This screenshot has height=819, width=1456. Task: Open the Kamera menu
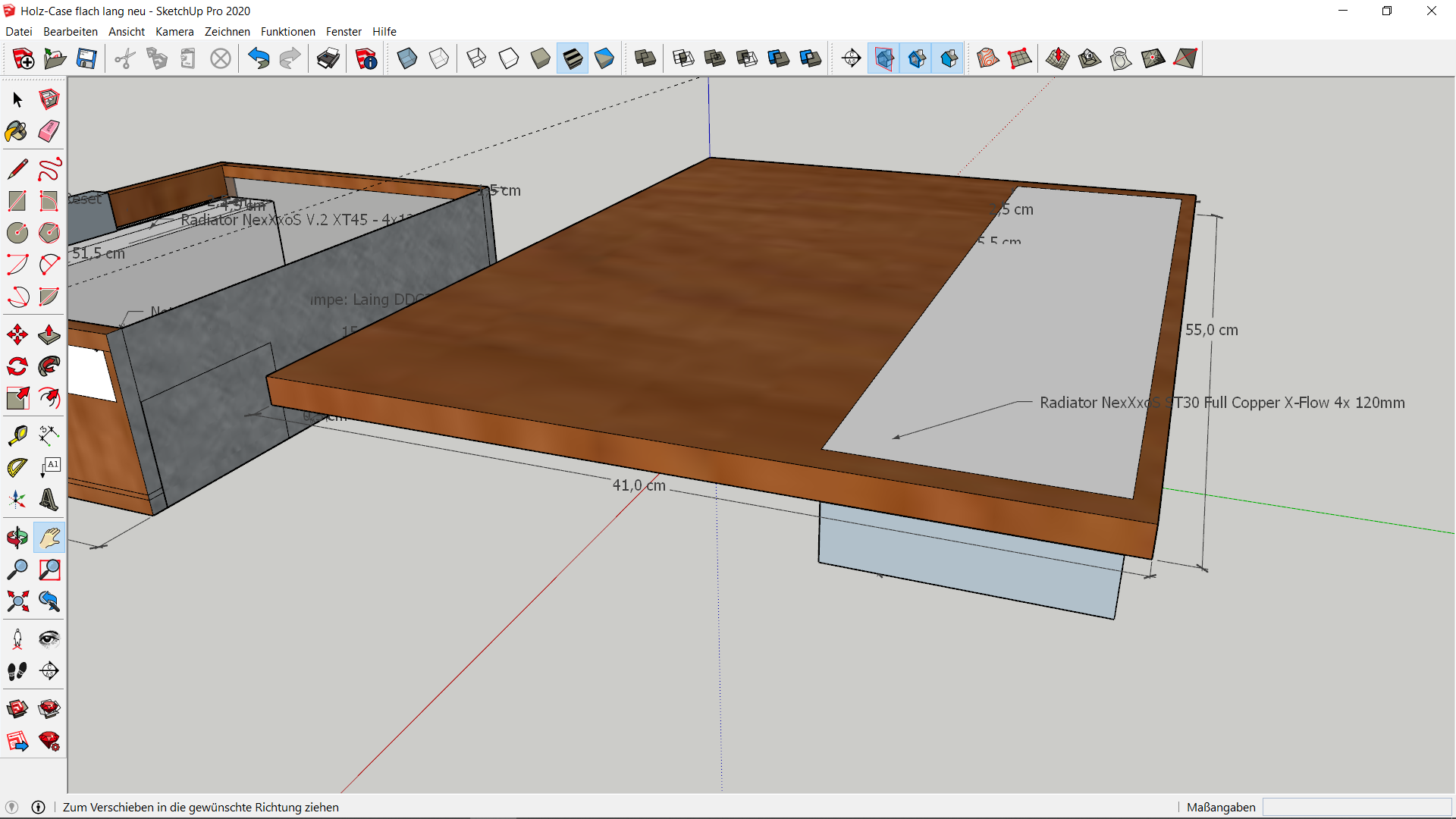(x=174, y=31)
